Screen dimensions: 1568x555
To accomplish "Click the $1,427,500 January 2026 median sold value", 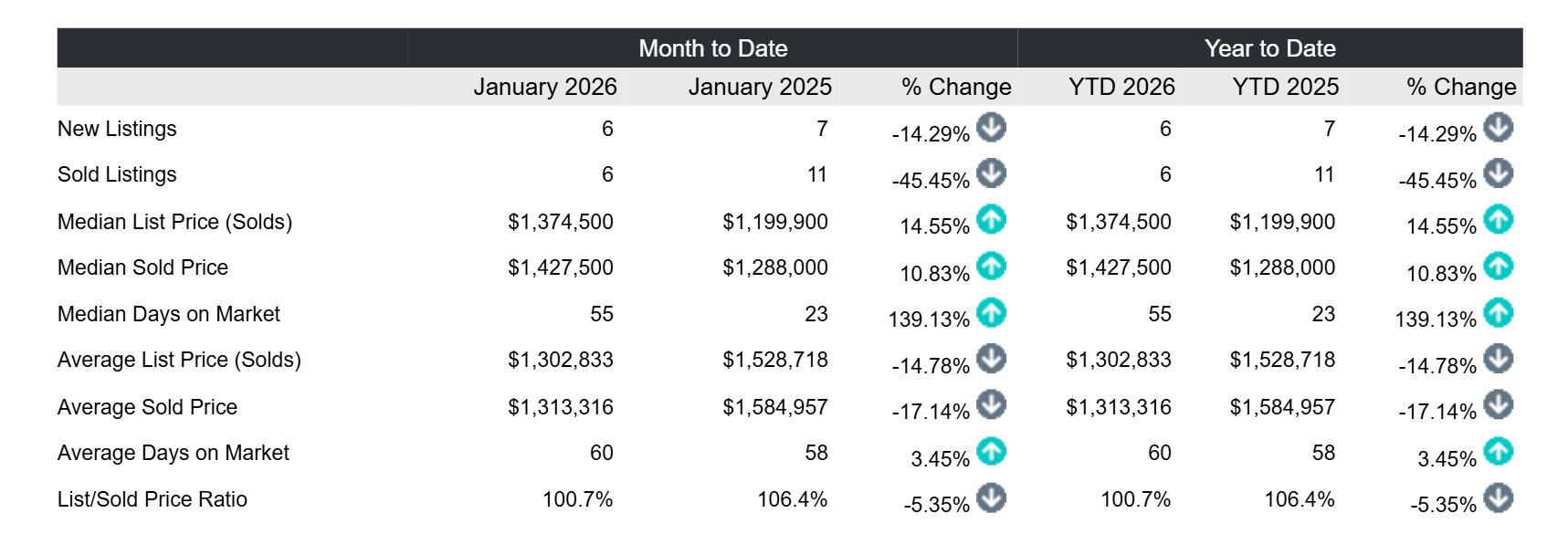I will coord(560,267).
